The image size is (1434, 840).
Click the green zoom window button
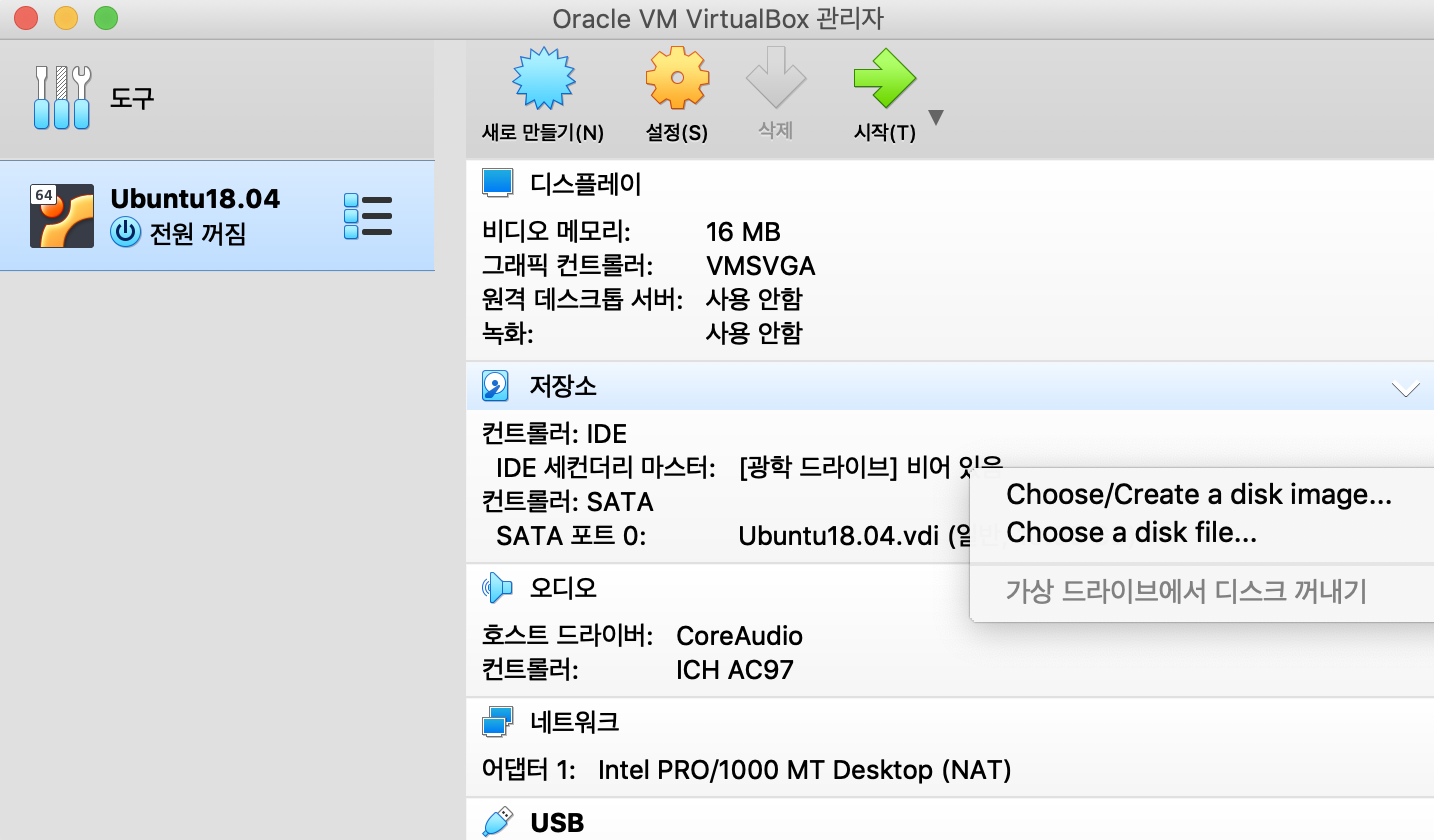(x=105, y=17)
